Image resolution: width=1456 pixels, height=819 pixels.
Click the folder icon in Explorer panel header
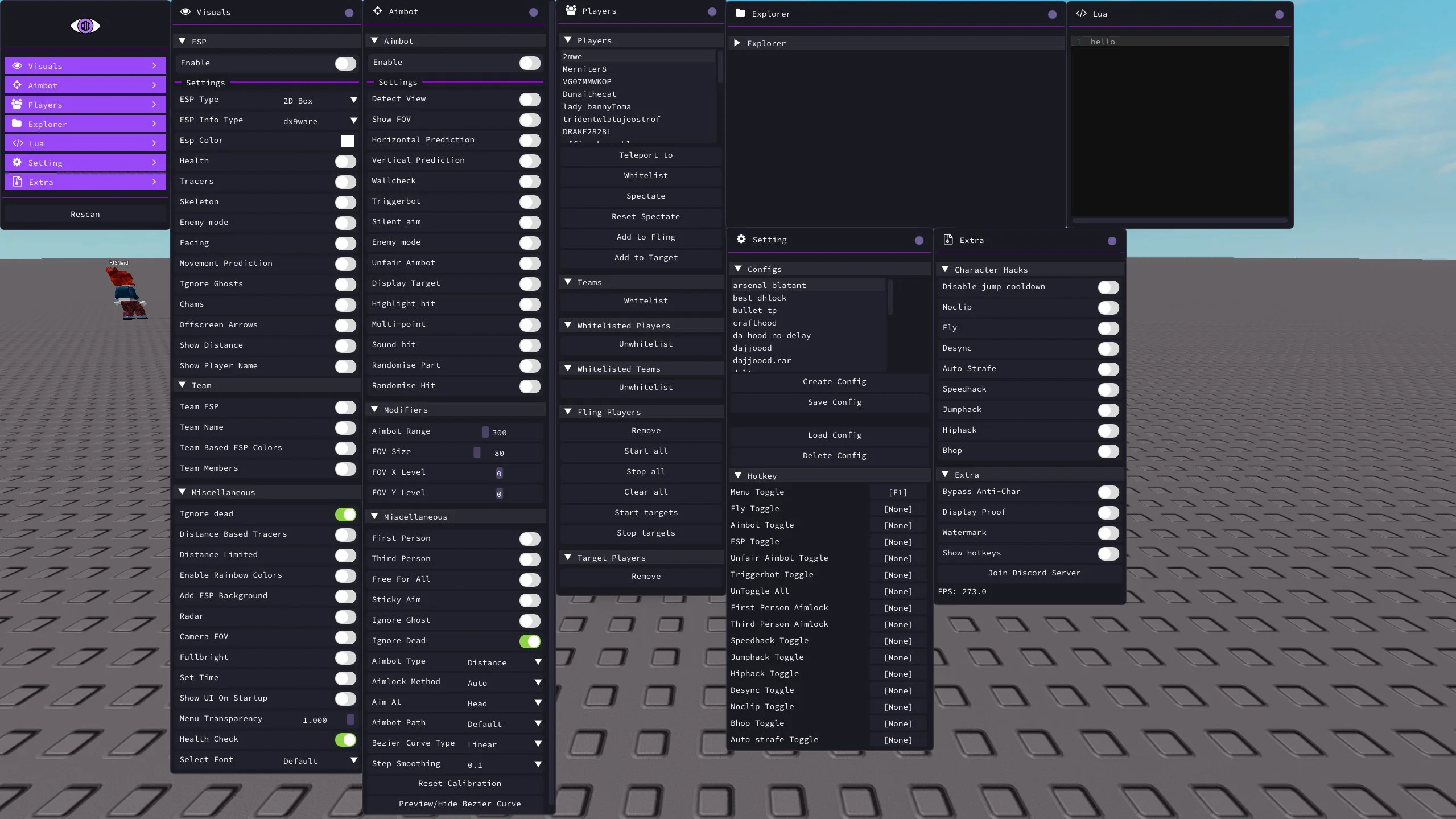pos(740,13)
